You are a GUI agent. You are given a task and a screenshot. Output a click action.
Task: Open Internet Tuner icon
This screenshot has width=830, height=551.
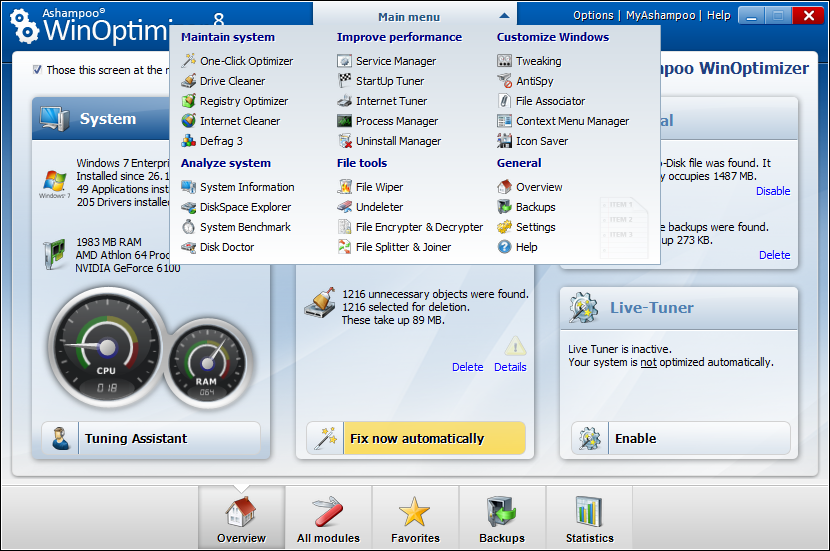pyautogui.click(x=345, y=101)
